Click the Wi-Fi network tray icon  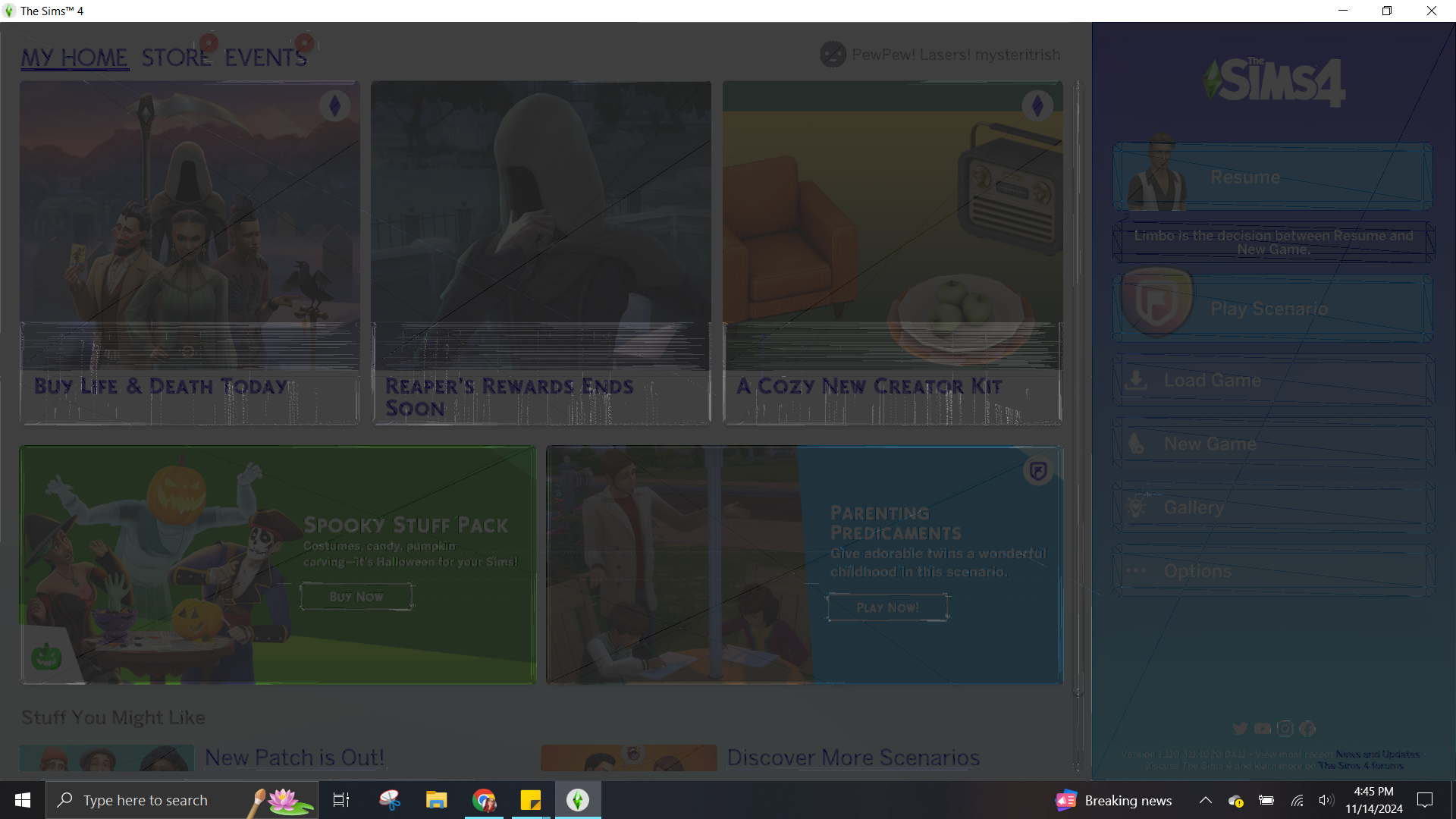1298,800
